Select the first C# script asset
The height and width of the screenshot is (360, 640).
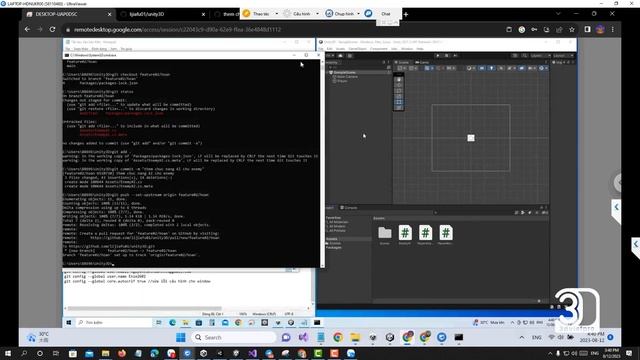[405, 235]
